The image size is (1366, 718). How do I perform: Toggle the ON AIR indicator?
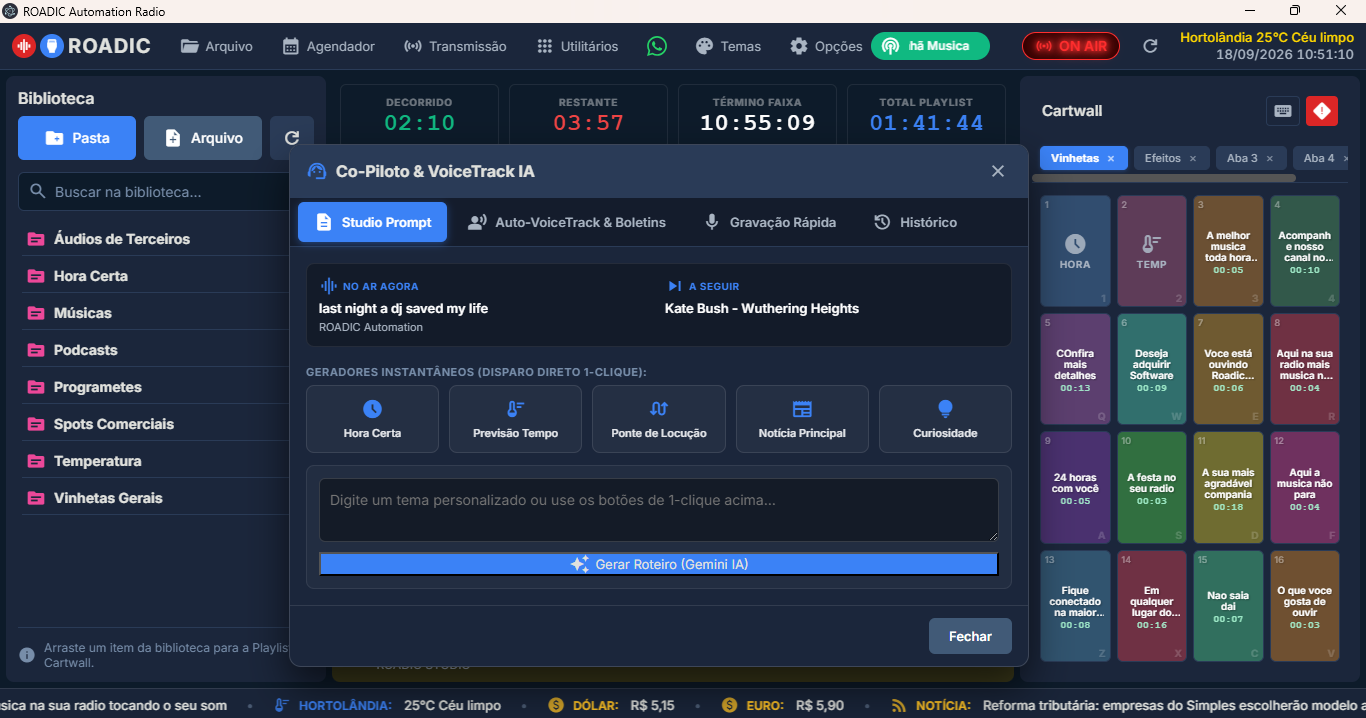point(1071,46)
